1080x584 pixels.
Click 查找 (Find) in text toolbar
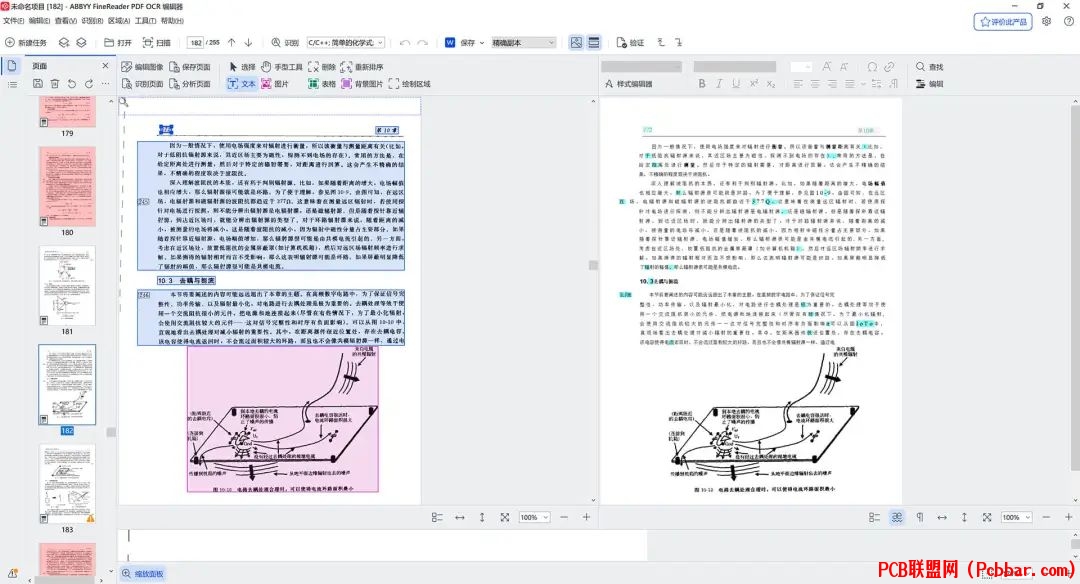pos(929,67)
